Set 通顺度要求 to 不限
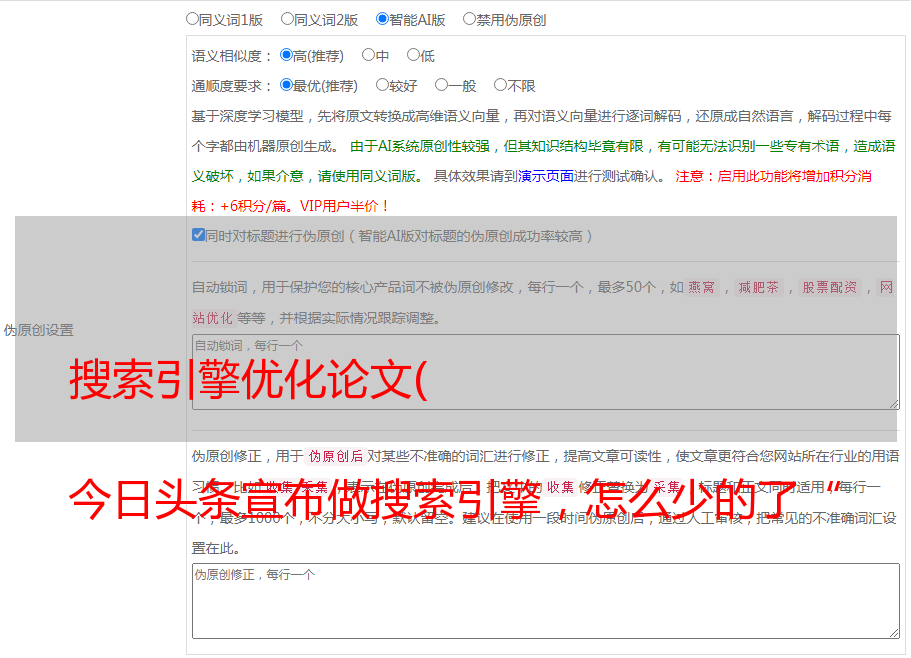Screen dimensions: 911x658 pyautogui.click(x=500, y=85)
